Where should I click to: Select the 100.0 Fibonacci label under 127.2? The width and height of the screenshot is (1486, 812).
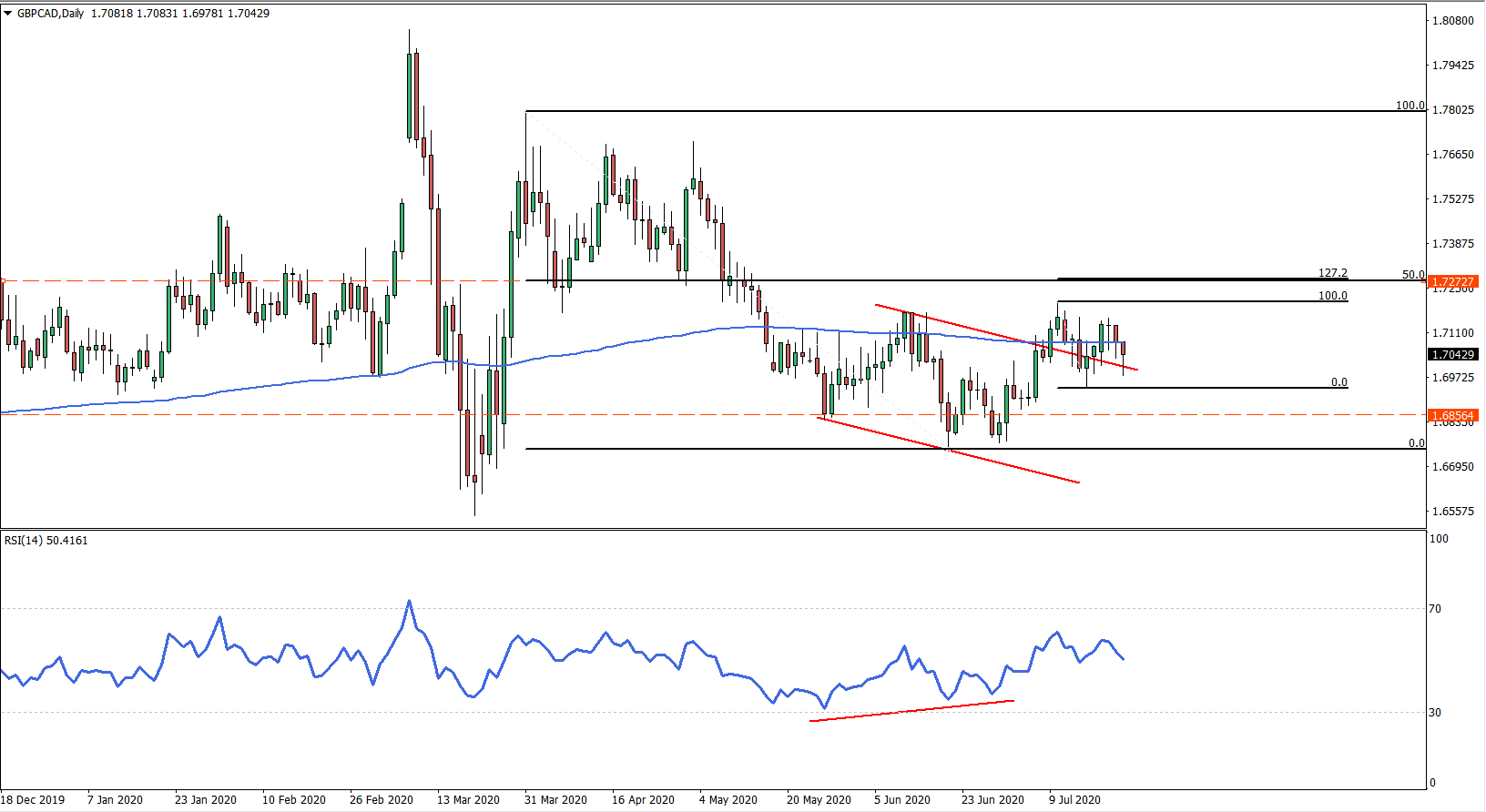(1333, 296)
